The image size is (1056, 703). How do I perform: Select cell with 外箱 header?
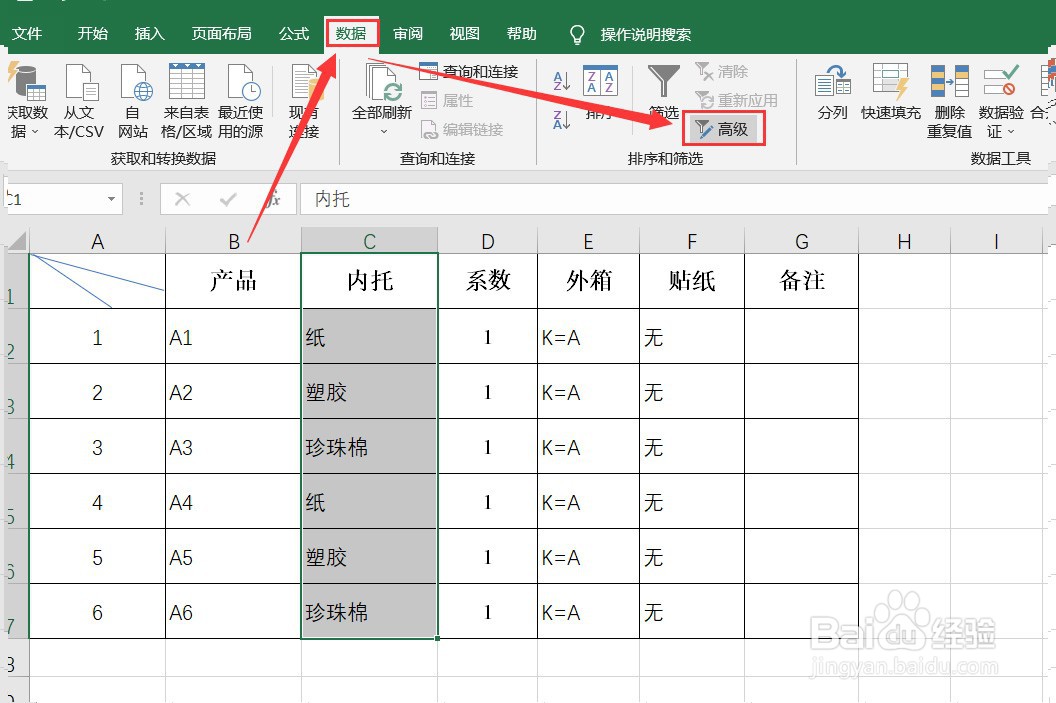point(589,281)
